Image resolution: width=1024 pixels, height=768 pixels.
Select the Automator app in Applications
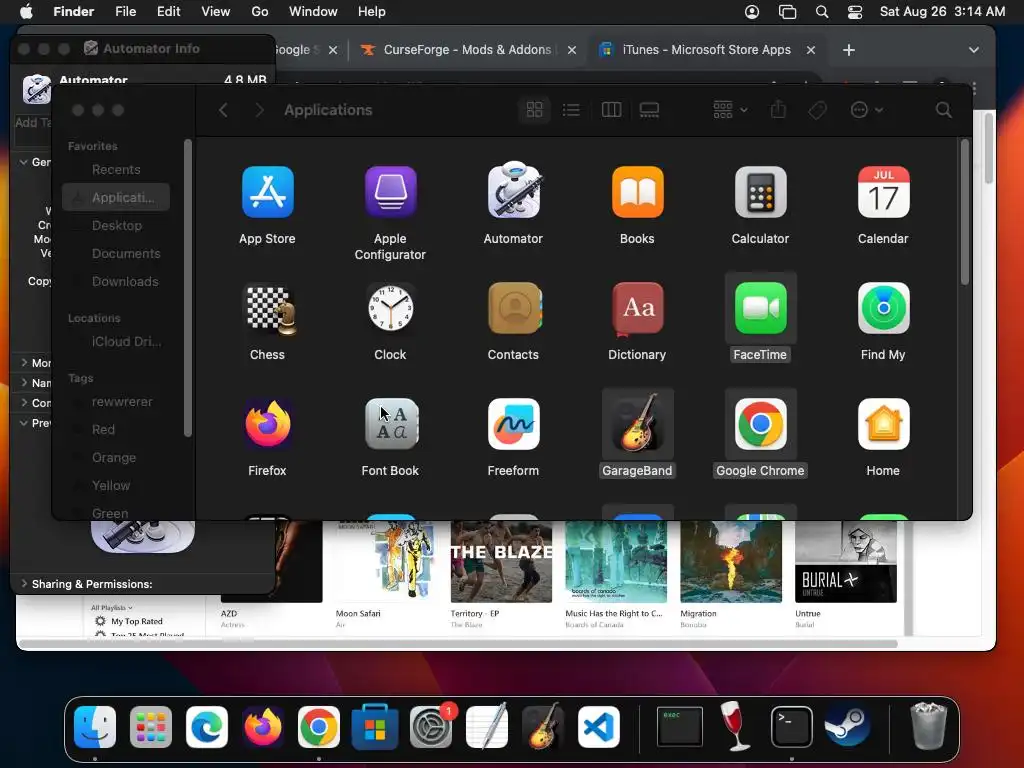click(513, 191)
